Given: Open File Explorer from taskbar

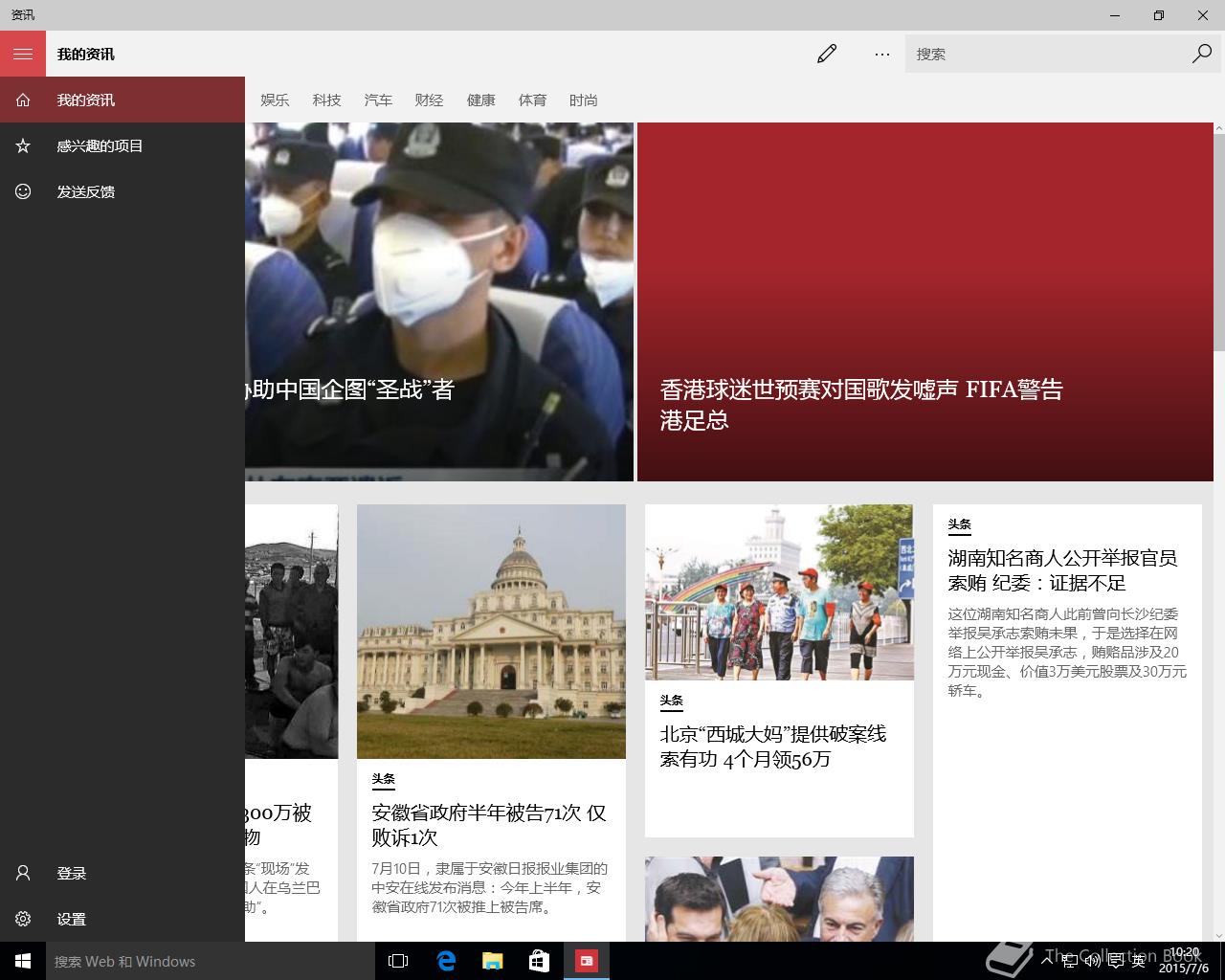Looking at the screenshot, I should tap(493, 961).
